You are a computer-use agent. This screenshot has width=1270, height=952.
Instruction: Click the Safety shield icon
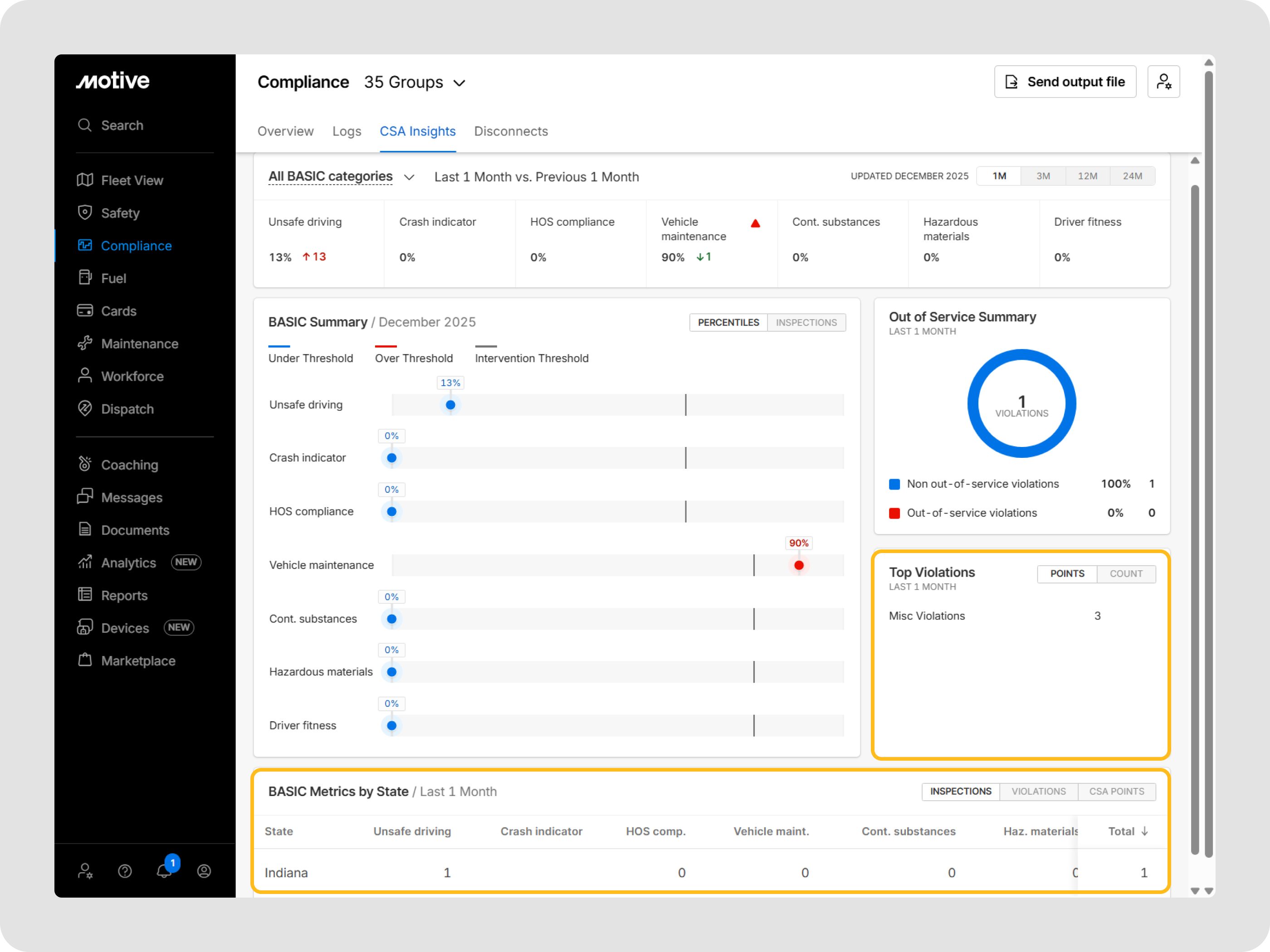84,213
